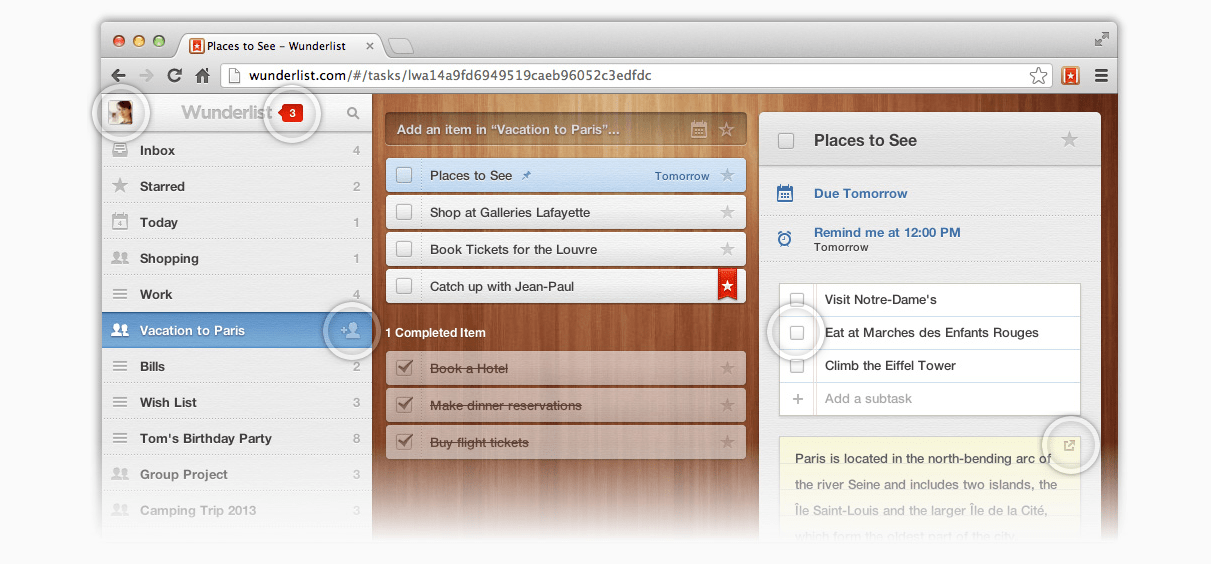The width and height of the screenshot is (1211, 564).
Task: Open the user profile avatar
Action: 121,113
